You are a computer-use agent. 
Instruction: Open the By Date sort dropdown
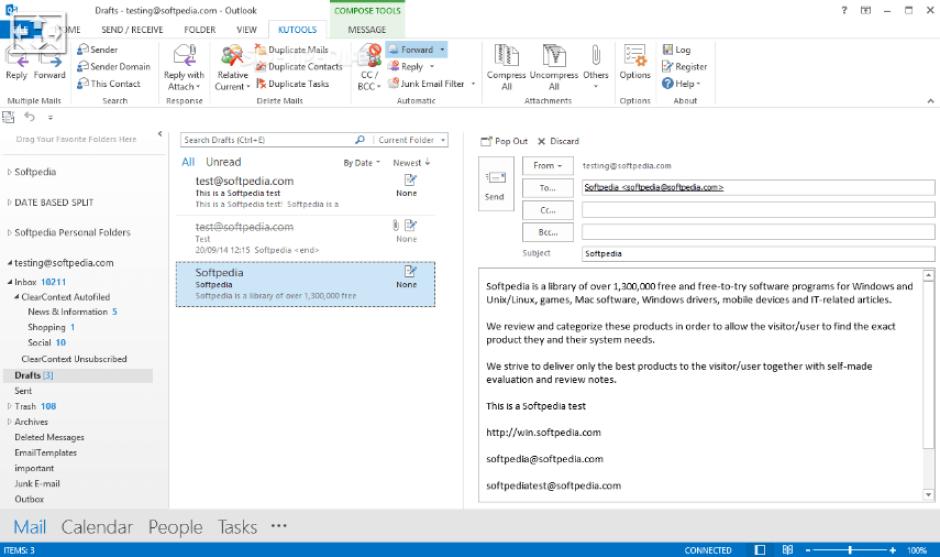(x=361, y=162)
